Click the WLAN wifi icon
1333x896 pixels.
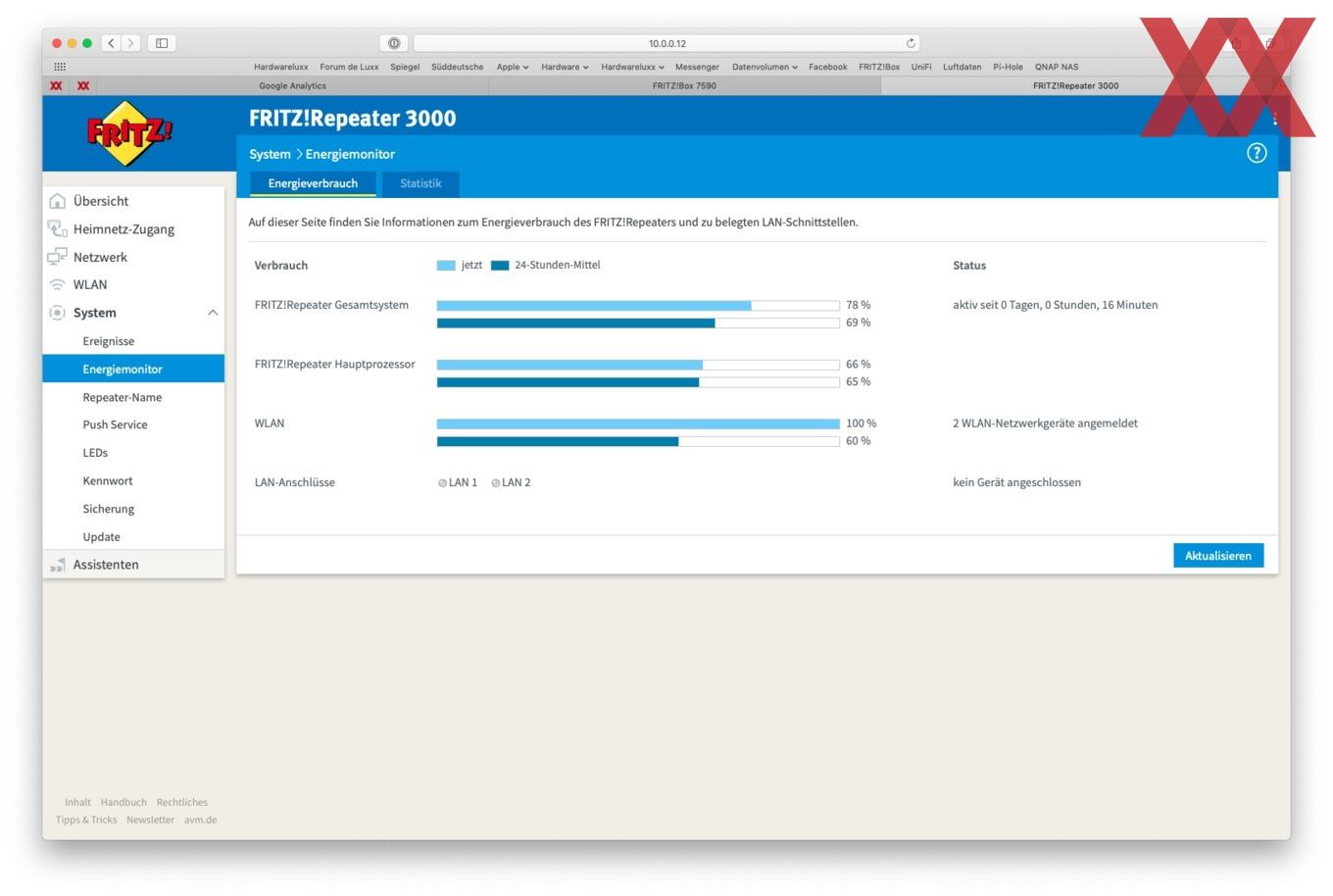click(x=57, y=284)
